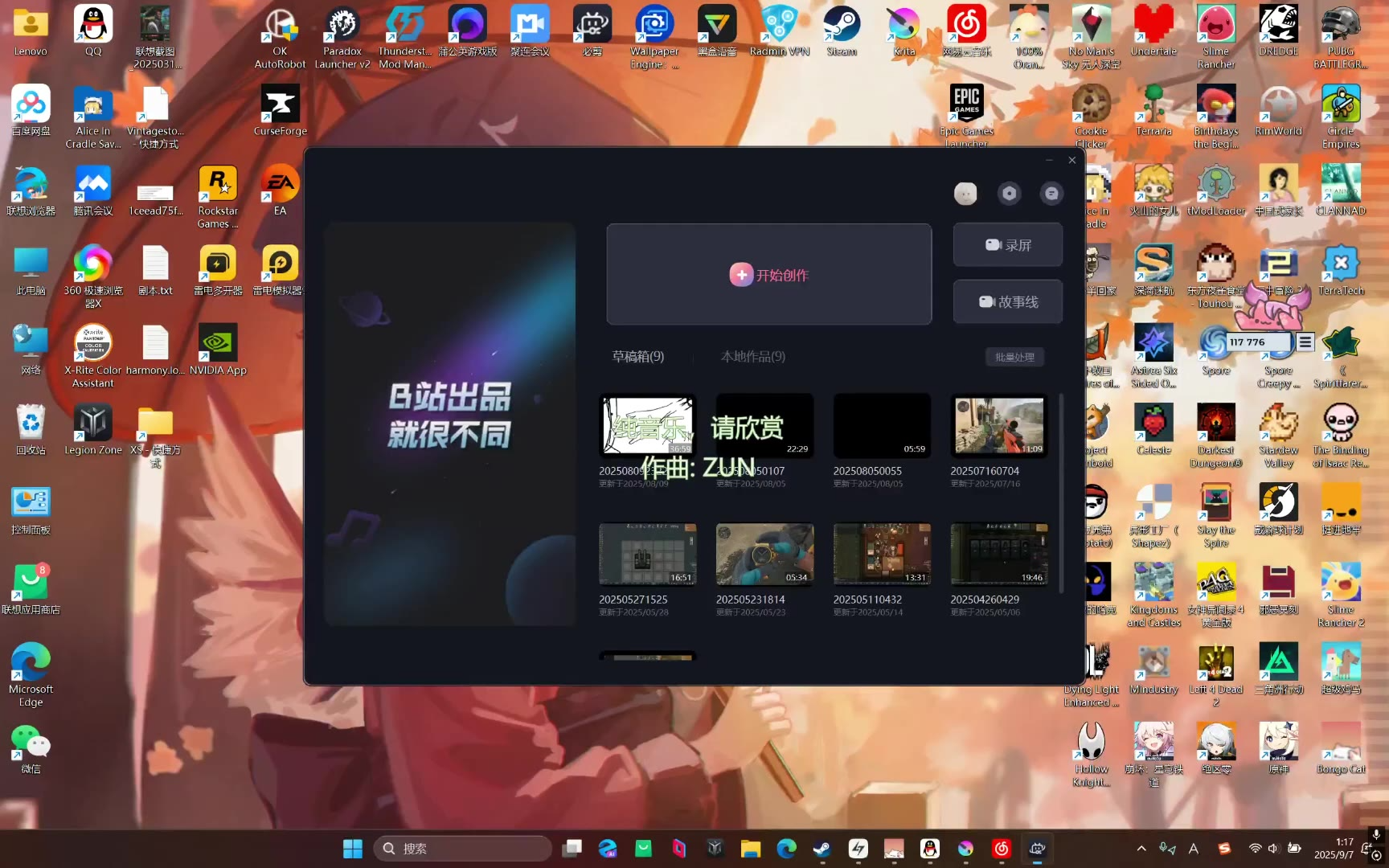Select the Krita desktop icon
Viewport: 1389px width, 868px height.
(x=904, y=32)
